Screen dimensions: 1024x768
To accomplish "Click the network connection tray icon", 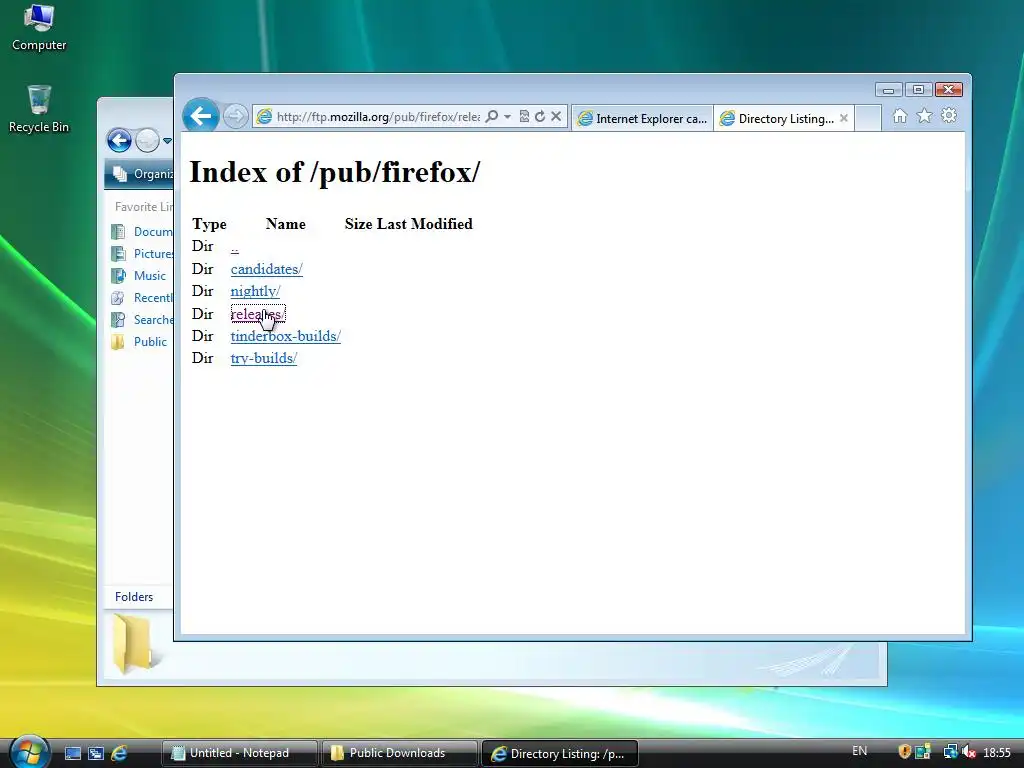I will [950, 752].
